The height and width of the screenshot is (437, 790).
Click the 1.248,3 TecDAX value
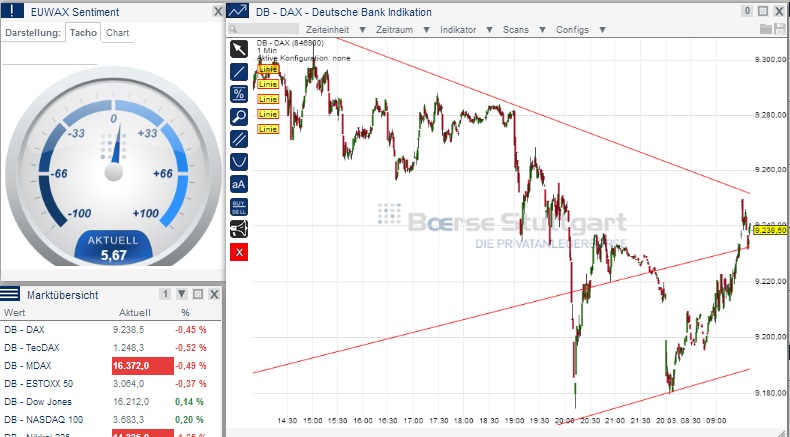coord(128,348)
